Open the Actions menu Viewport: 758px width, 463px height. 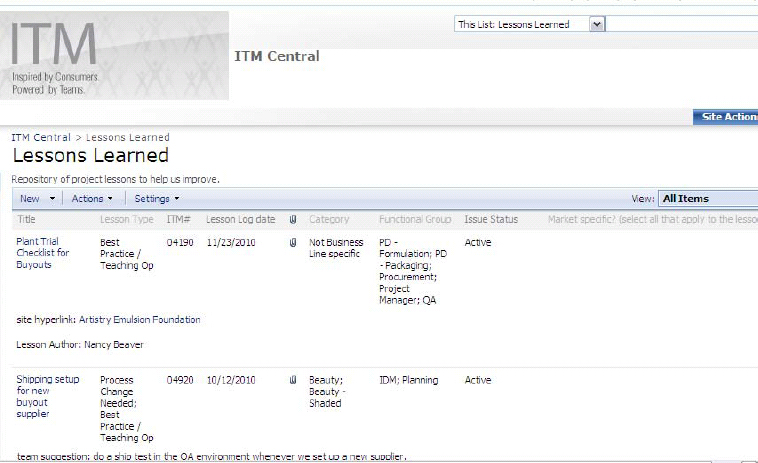click(x=92, y=199)
